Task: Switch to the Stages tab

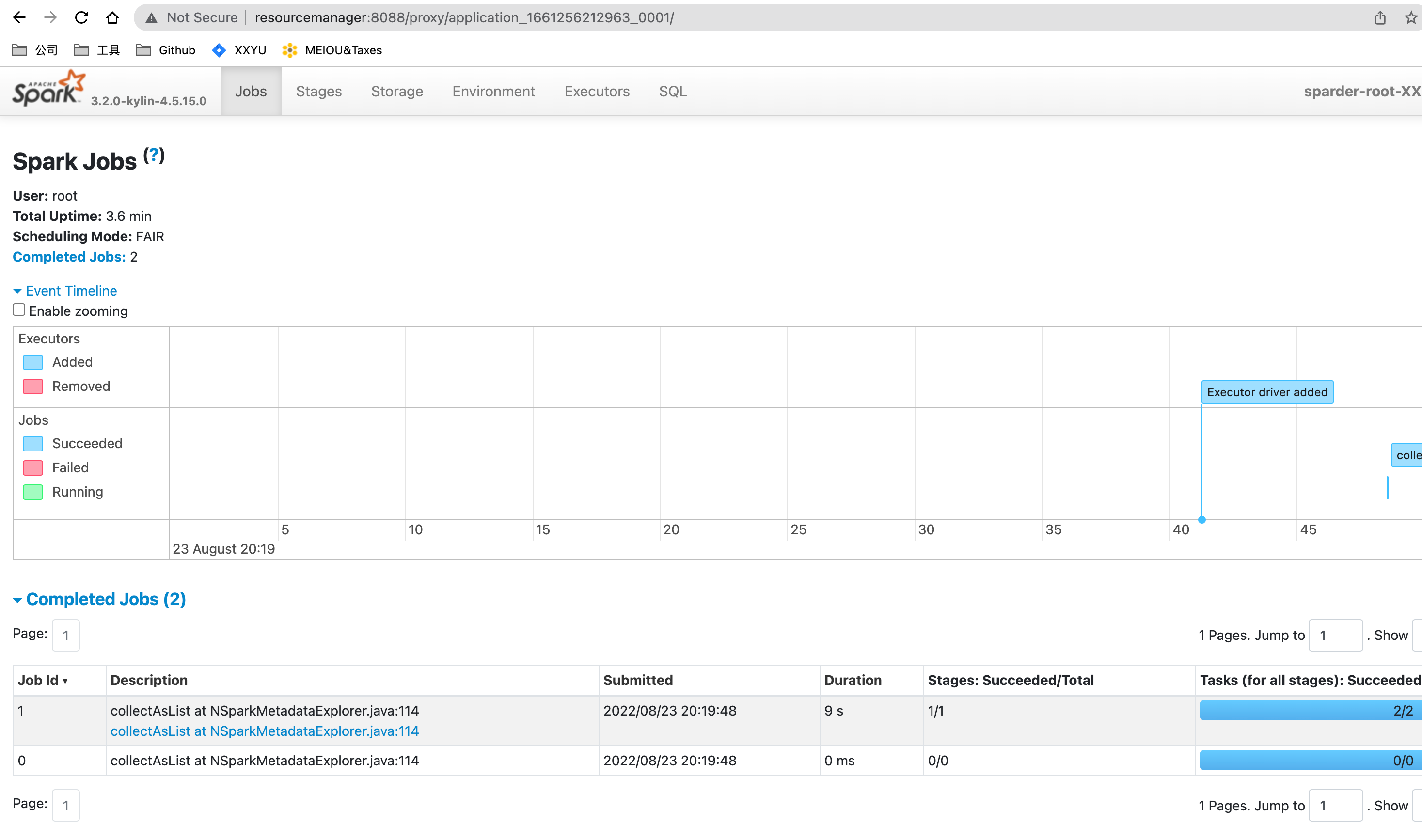Action: click(x=318, y=92)
